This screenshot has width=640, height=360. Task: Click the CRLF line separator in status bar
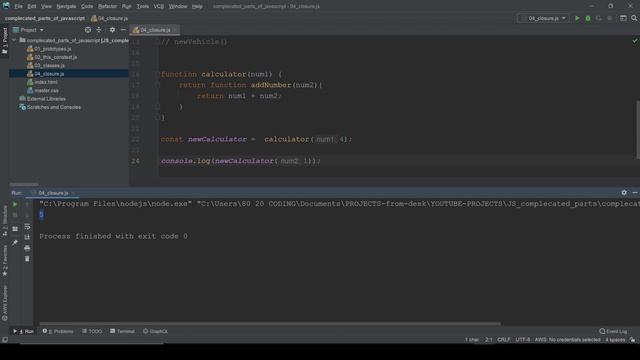pos(503,340)
